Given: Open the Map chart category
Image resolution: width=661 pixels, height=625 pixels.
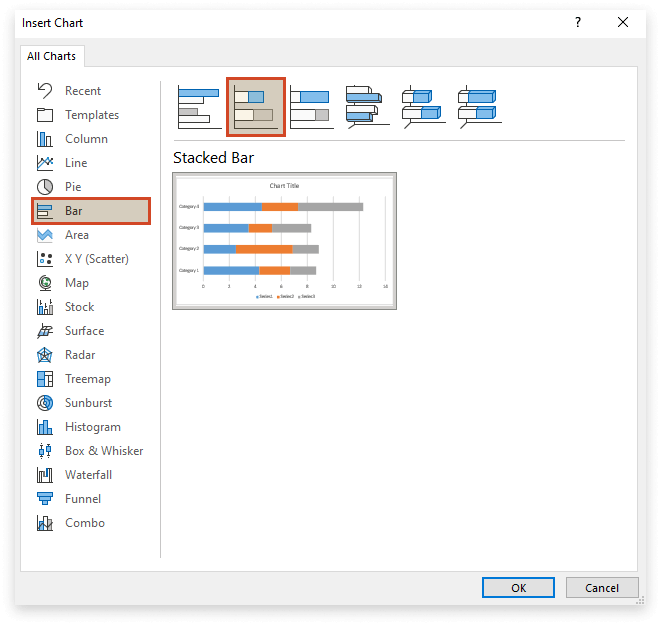Looking at the screenshot, I should point(91,283).
